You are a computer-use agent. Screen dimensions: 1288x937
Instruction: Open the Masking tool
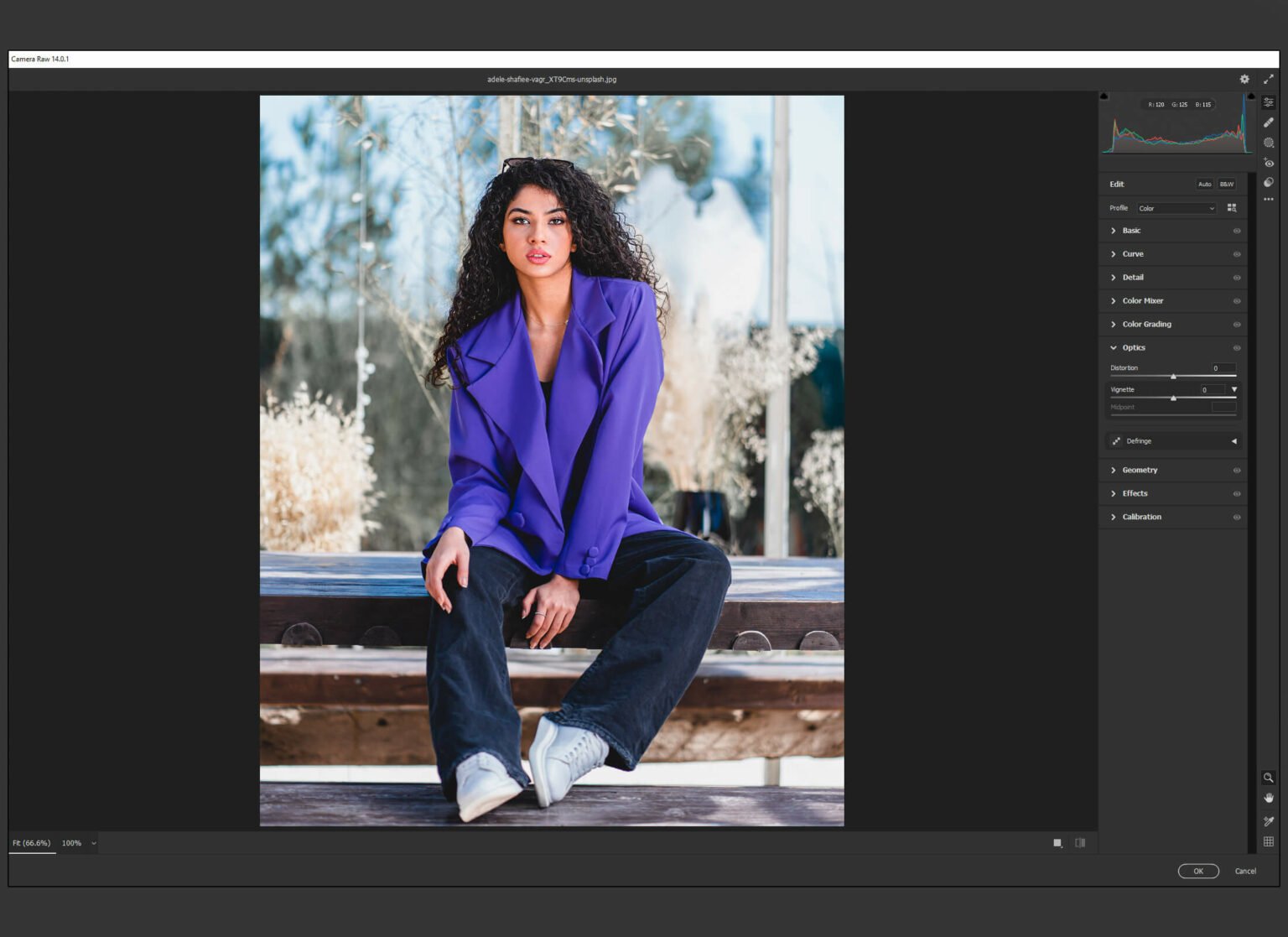[x=1269, y=142]
